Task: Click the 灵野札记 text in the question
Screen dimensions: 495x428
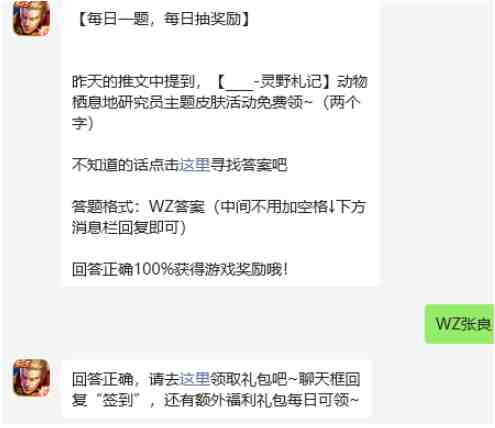Action: click(291, 81)
